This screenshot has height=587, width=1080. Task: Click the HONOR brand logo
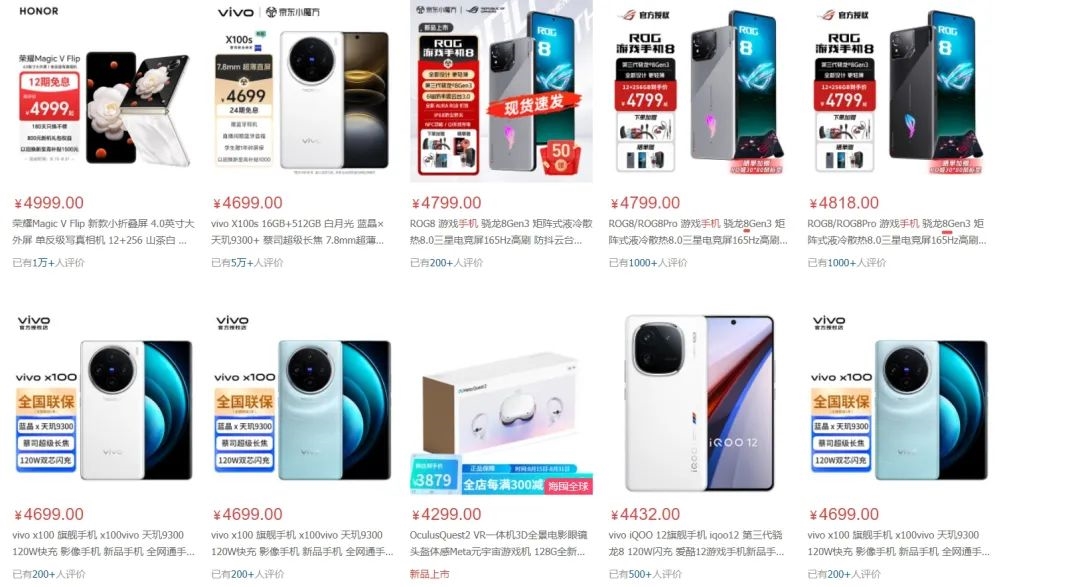[x=39, y=11]
